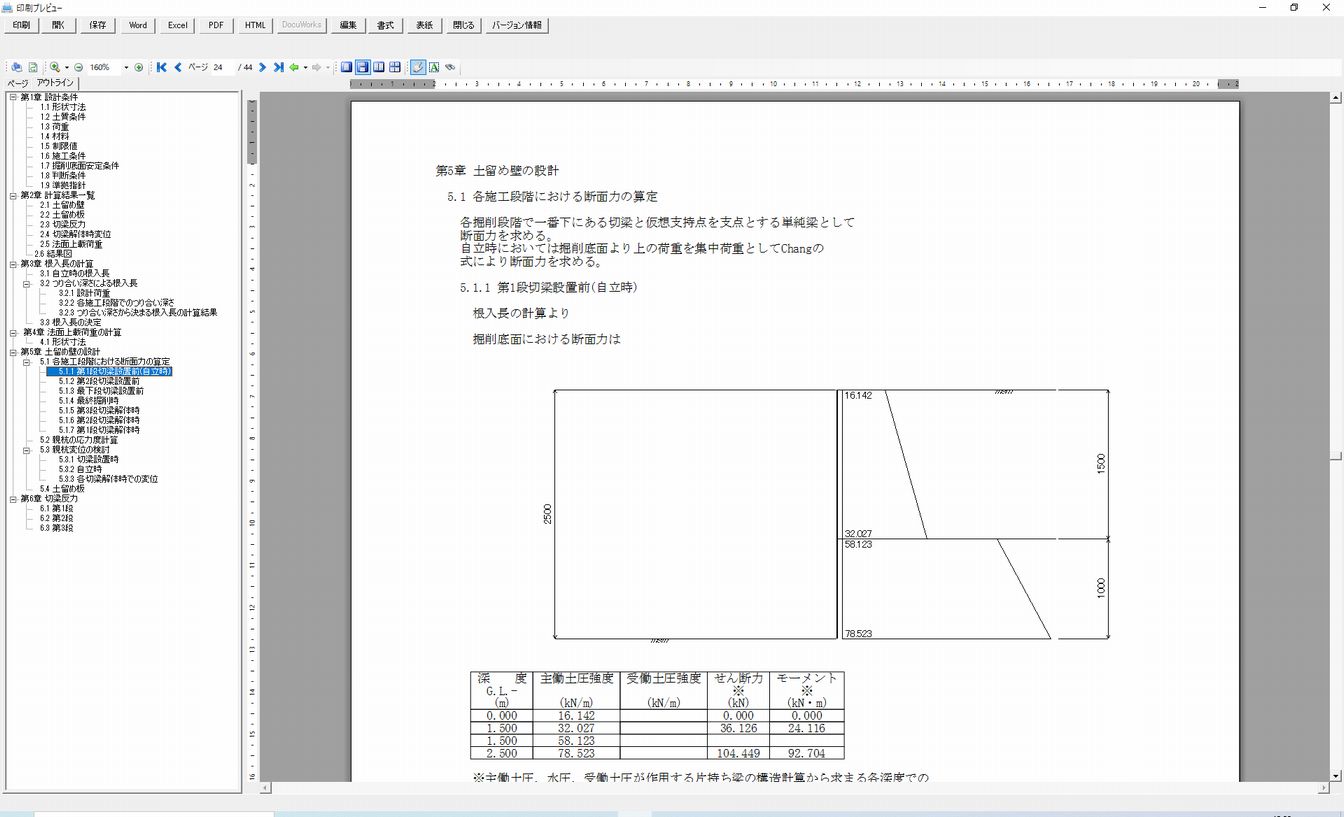Screen dimensions: 1344x817
Task: Collapse 3.2 つり合い深さによる根入長 node
Action: [x=28, y=283]
